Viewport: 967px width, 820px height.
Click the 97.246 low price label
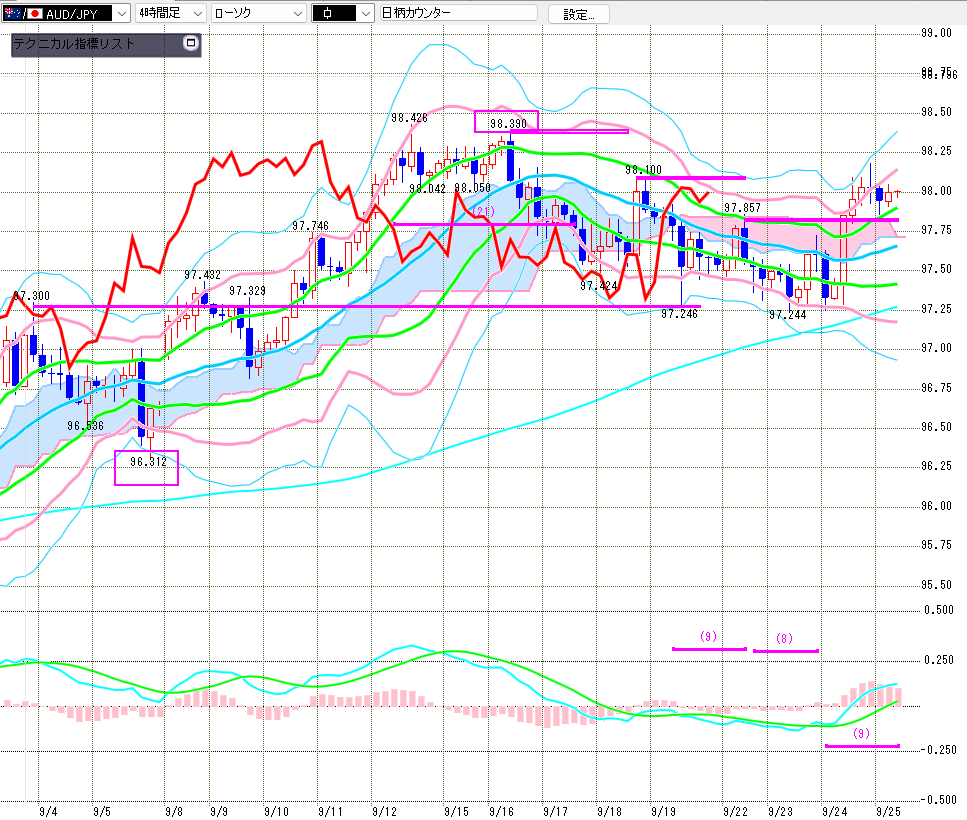pos(679,313)
